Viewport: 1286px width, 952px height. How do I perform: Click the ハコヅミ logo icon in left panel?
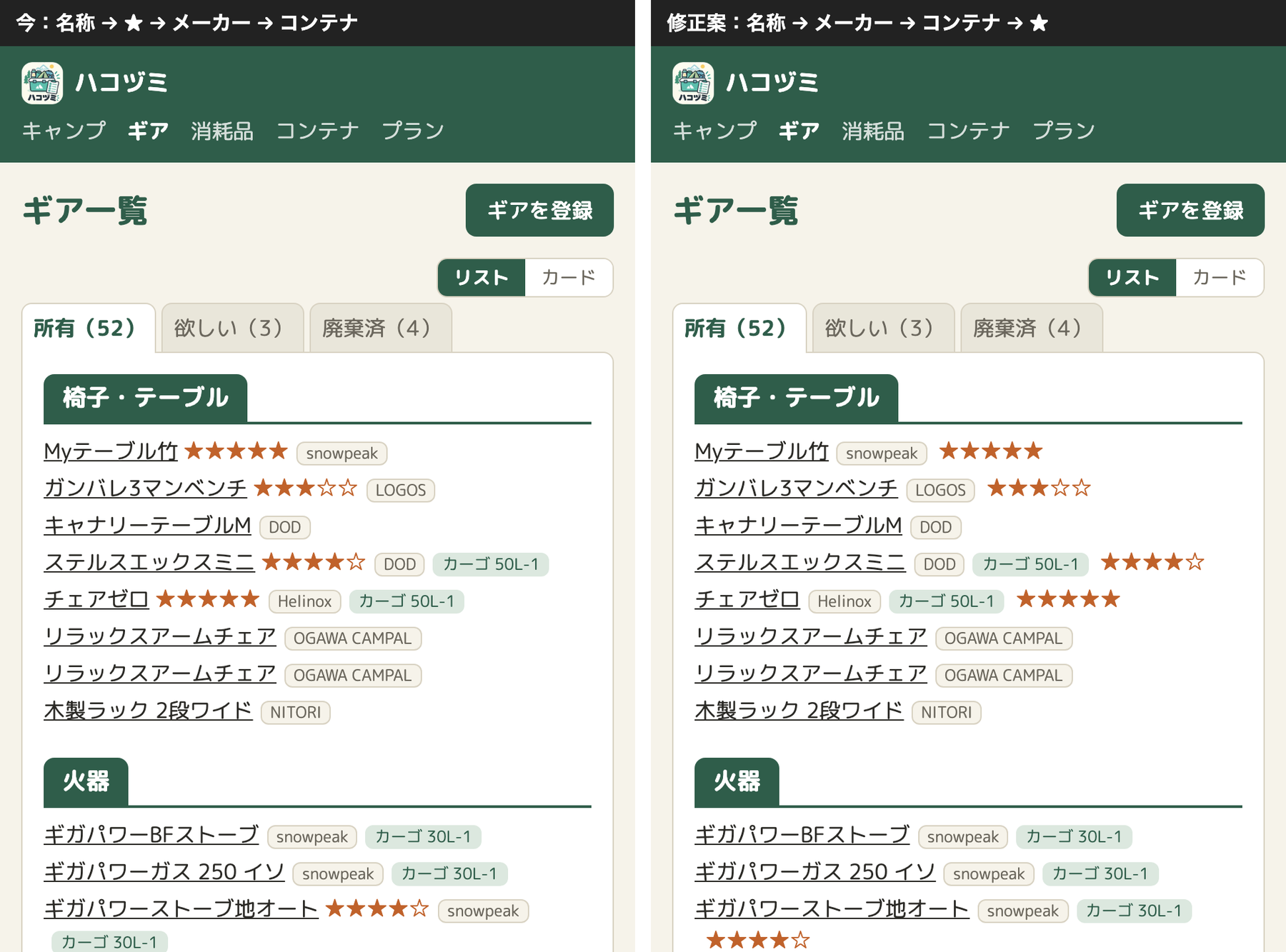[42, 83]
